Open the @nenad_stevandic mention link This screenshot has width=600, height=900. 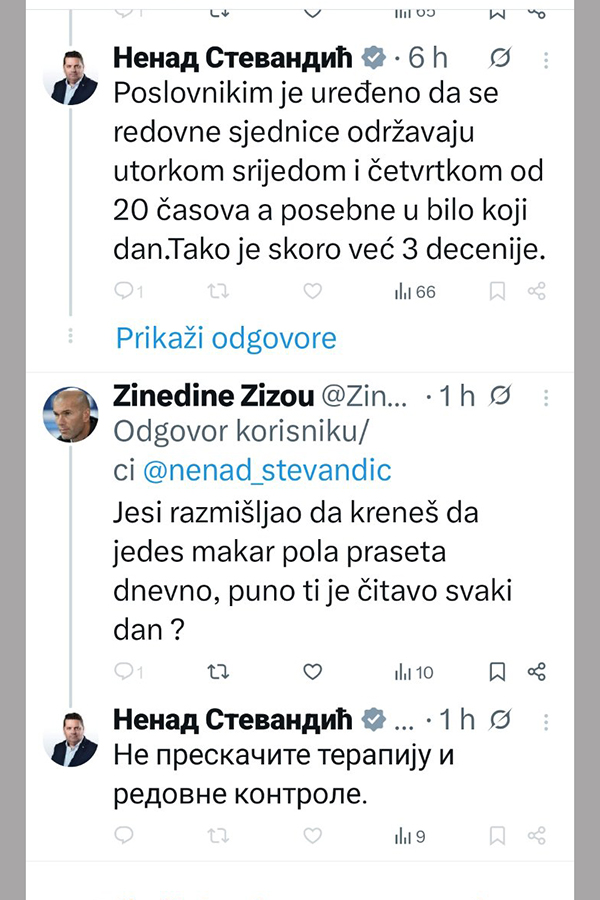[268, 467]
